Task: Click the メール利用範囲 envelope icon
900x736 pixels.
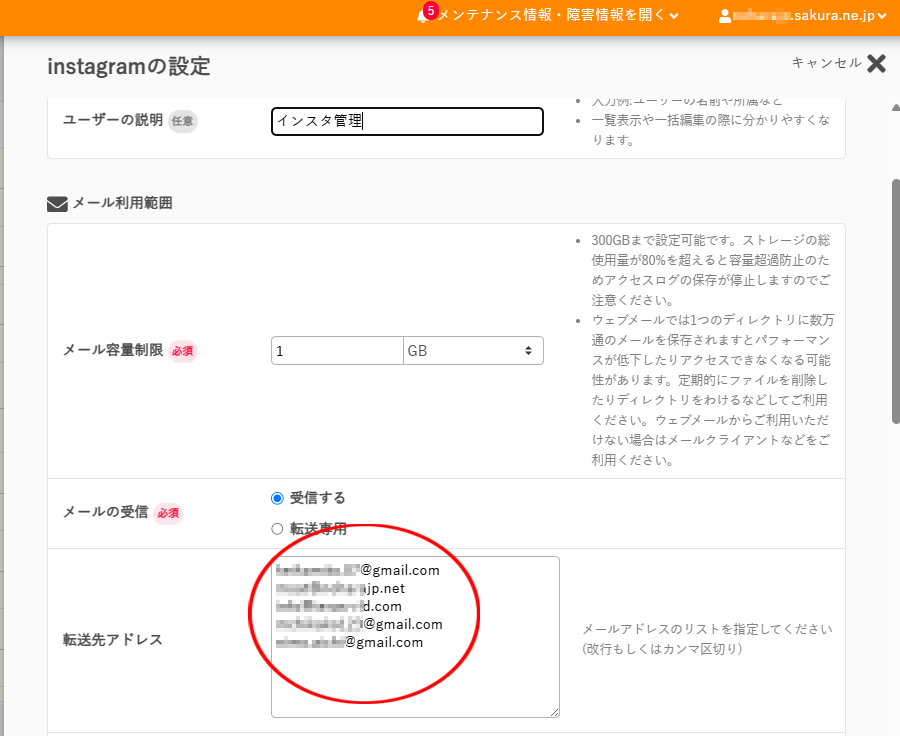Action: pyautogui.click(x=57, y=204)
